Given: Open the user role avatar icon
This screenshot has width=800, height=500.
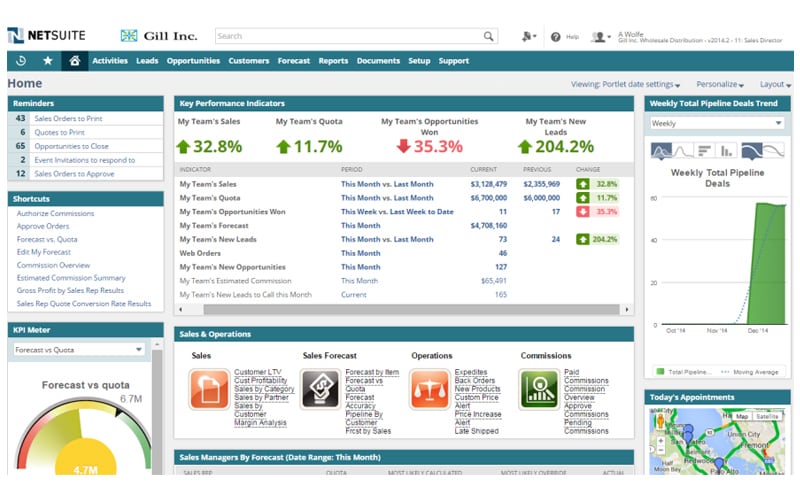Looking at the screenshot, I should pyautogui.click(x=600, y=37).
